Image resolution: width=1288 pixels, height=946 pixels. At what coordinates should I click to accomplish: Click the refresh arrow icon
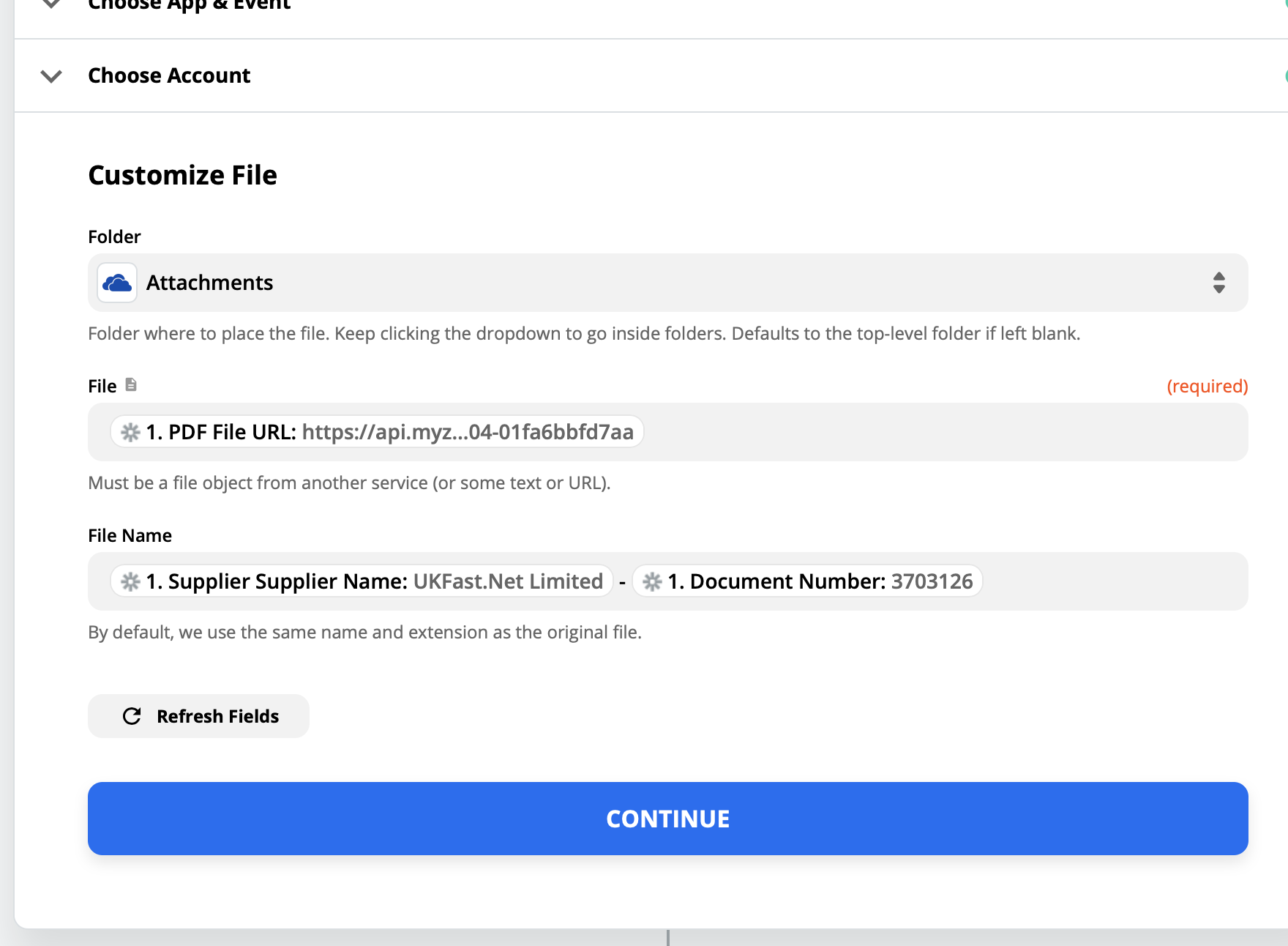click(132, 716)
